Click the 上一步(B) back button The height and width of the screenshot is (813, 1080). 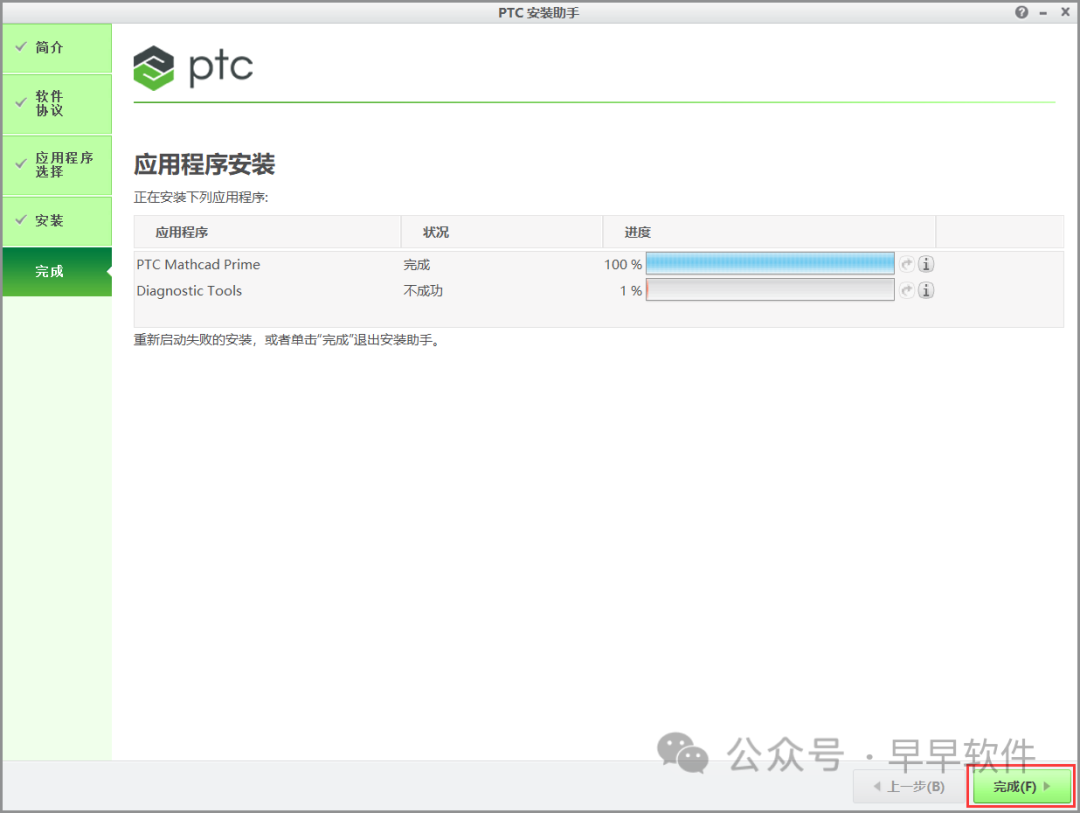(x=909, y=786)
